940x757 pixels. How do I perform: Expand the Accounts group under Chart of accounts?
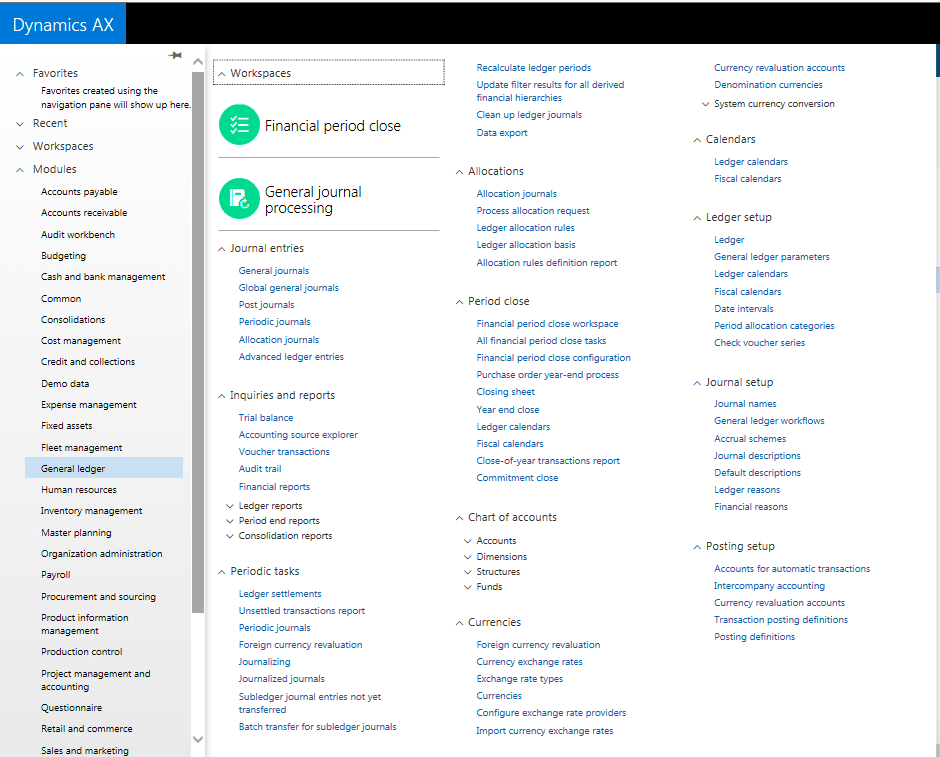[x=467, y=541]
